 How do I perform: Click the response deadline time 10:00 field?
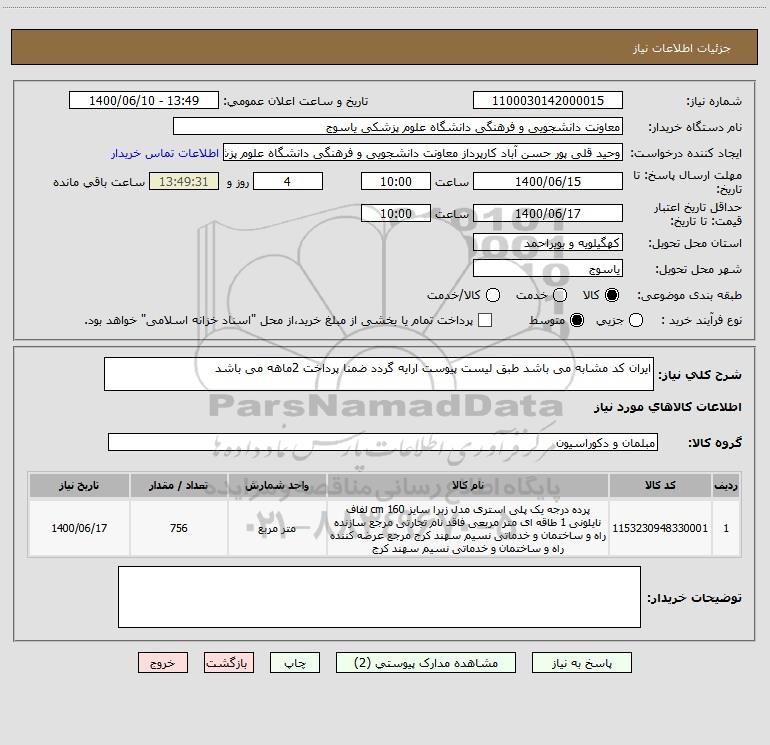(x=396, y=182)
